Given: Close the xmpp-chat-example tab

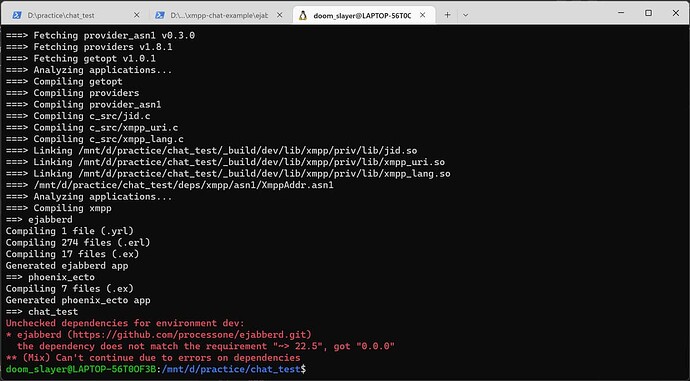Looking at the screenshot, I should pyautogui.click(x=279, y=15).
